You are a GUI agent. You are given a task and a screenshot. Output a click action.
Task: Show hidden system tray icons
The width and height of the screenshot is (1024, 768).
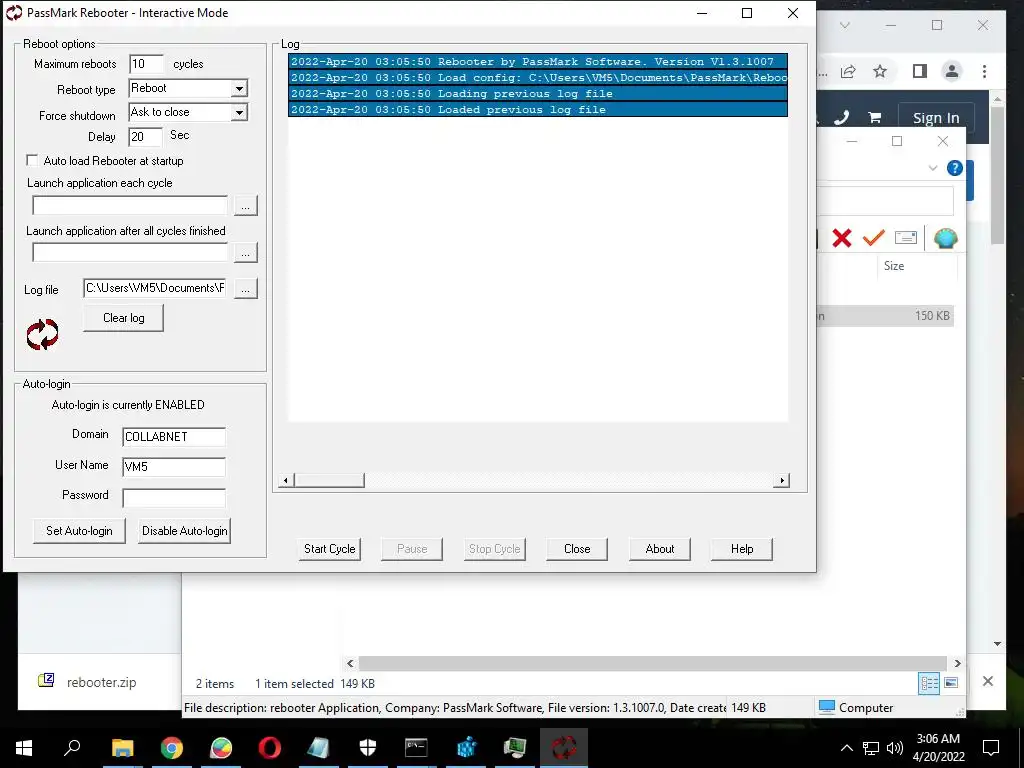[846, 748]
